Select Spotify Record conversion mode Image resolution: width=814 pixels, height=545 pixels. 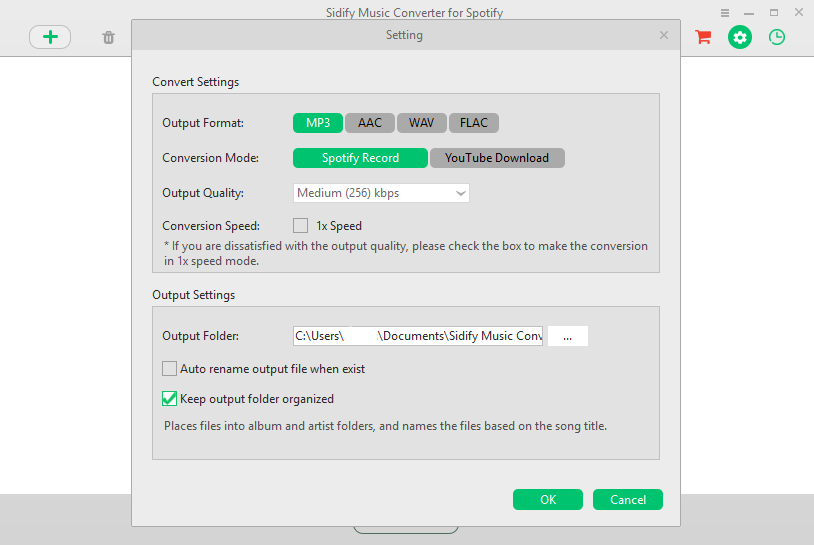360,158
